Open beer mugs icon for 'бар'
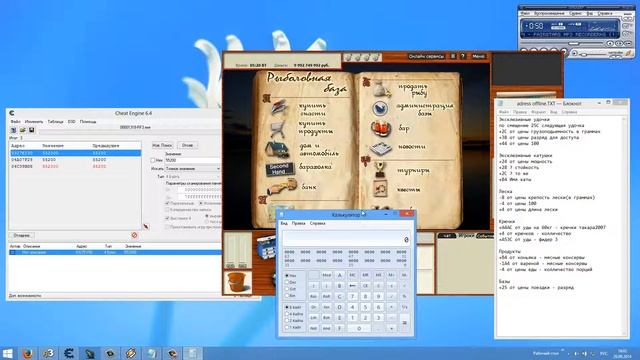 380,129
